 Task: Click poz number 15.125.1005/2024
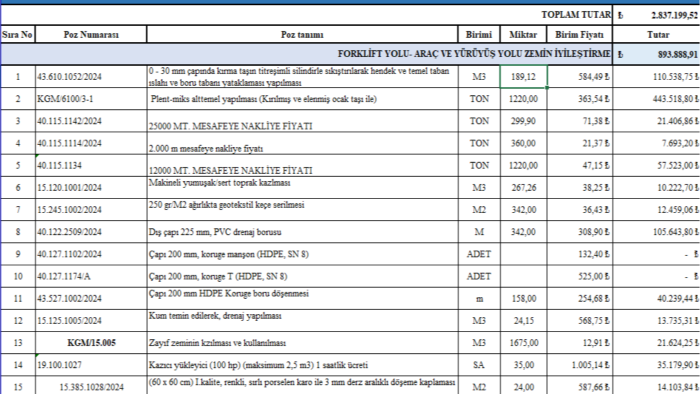point(91,321)
